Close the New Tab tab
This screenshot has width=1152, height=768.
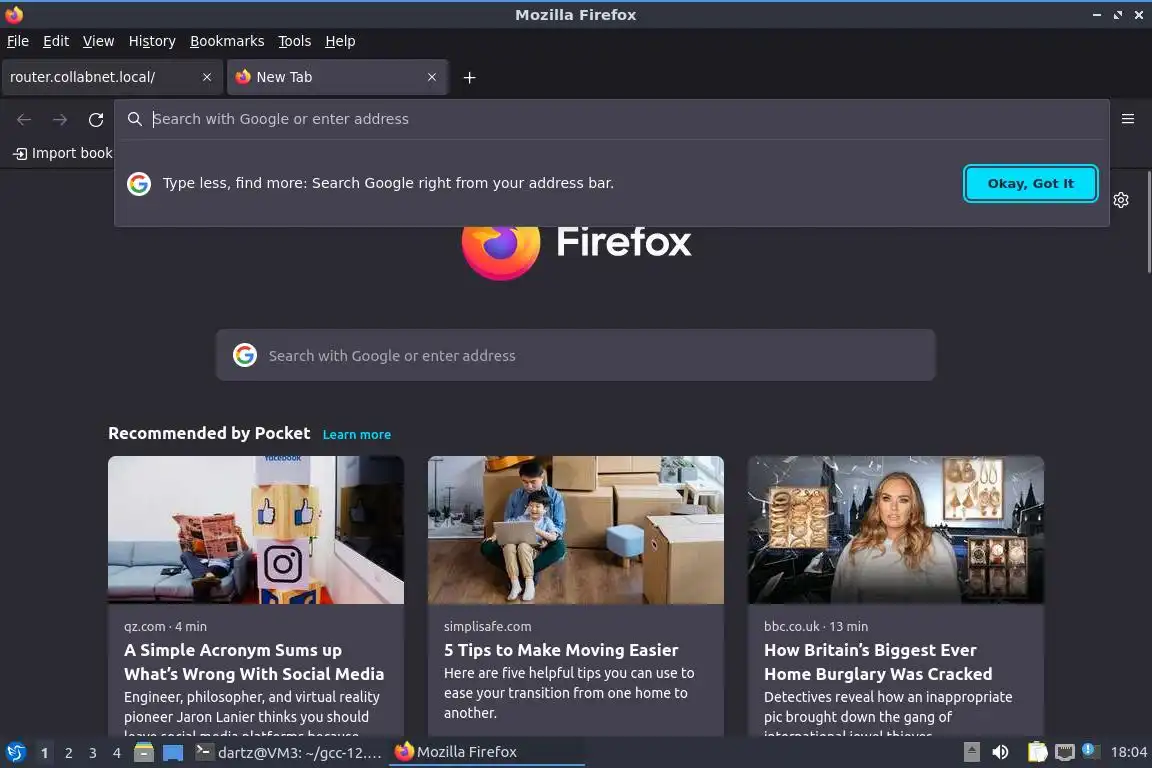coord(432,77)
